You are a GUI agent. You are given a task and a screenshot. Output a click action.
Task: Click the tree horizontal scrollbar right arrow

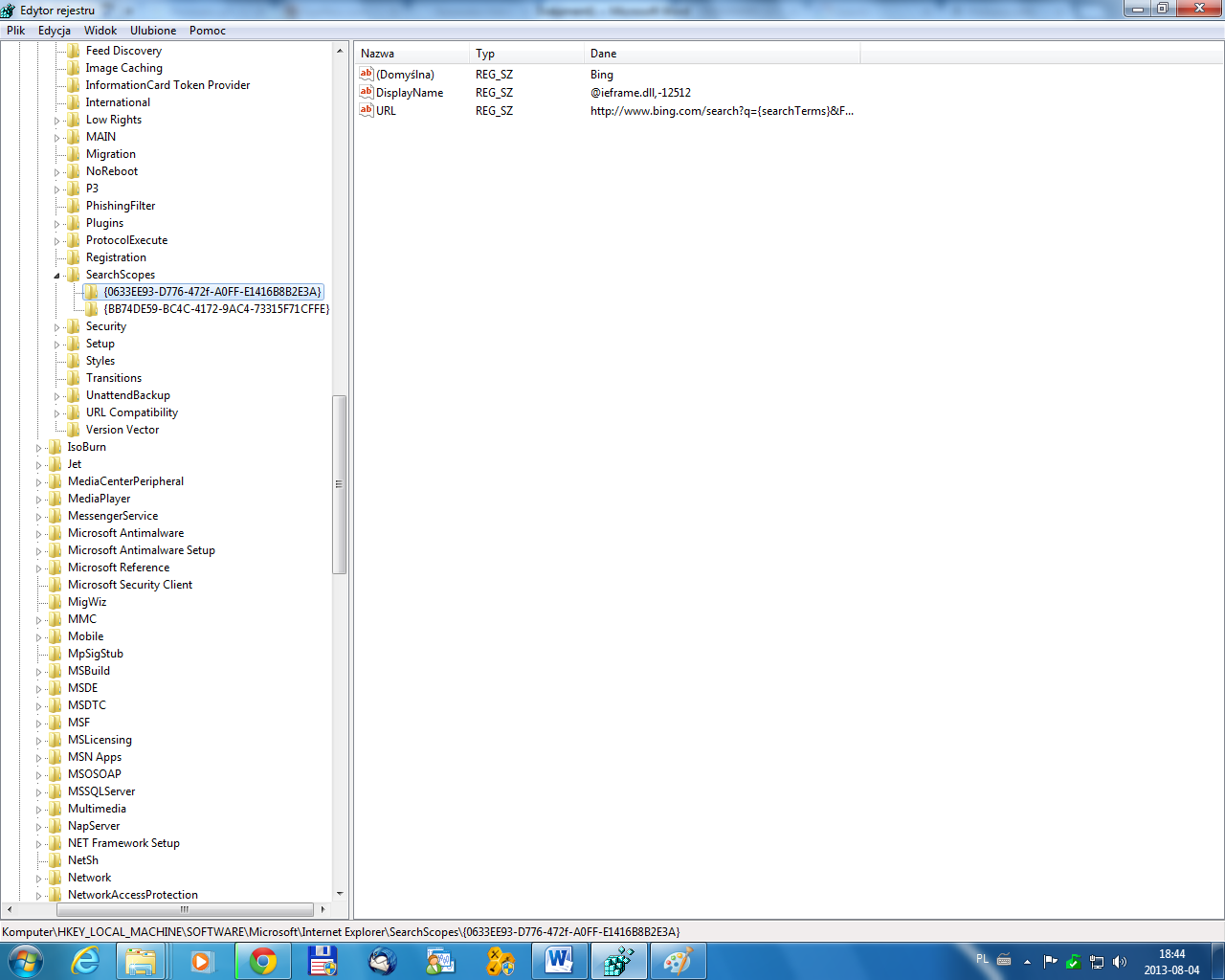pyautogui.click(x=323, y=909)
